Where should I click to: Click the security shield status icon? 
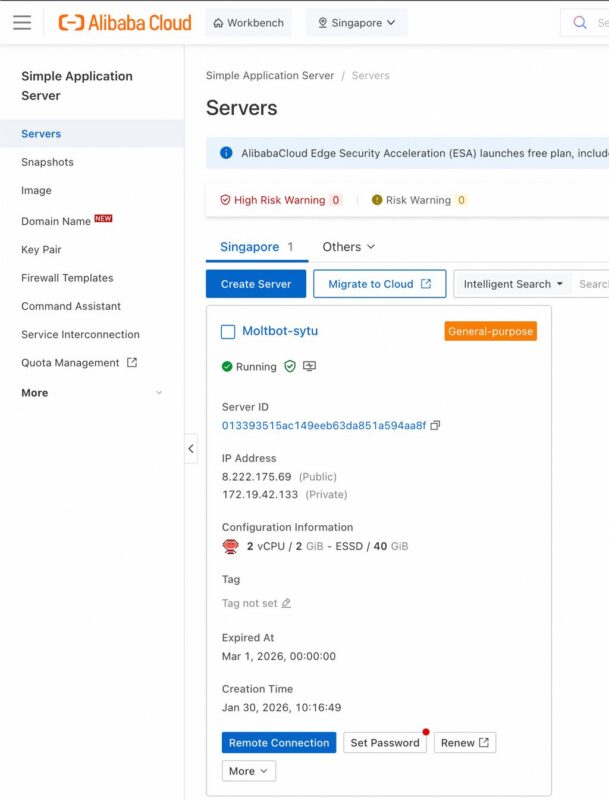290,367
